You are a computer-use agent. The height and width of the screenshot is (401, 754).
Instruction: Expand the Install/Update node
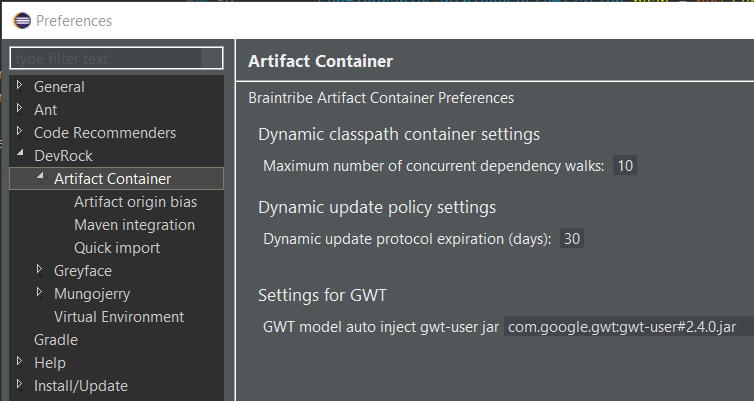19,385
